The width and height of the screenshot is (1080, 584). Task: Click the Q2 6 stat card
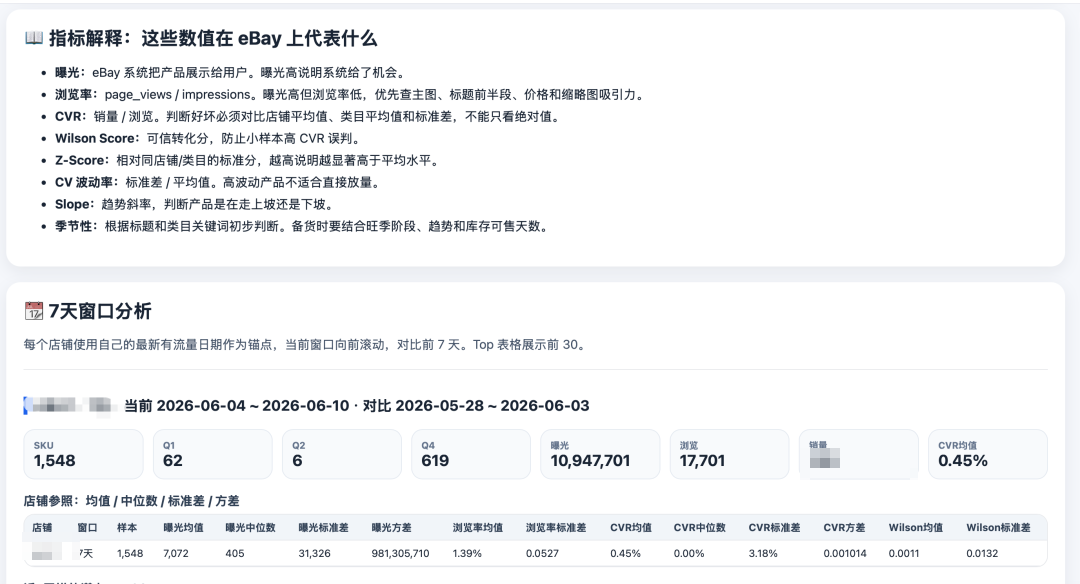342,454
